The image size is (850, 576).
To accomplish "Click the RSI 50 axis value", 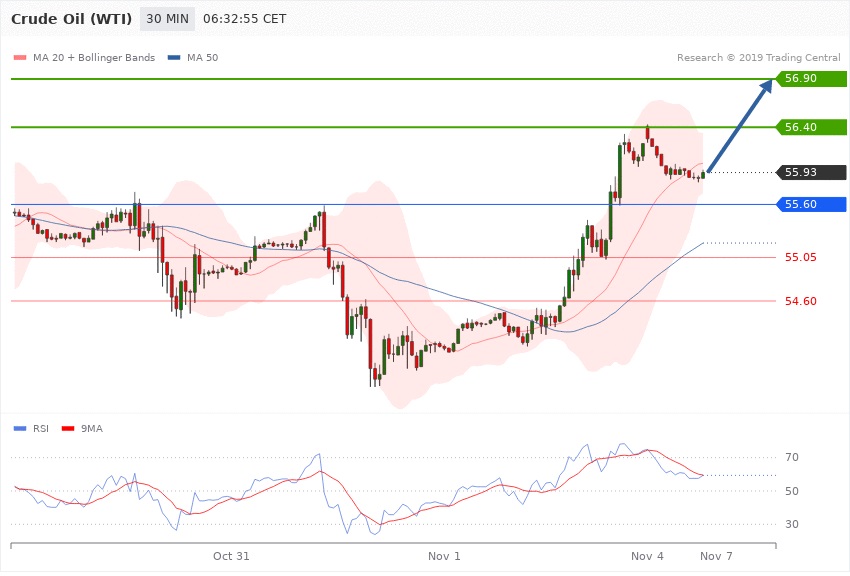I will click(x=792, y=491).
